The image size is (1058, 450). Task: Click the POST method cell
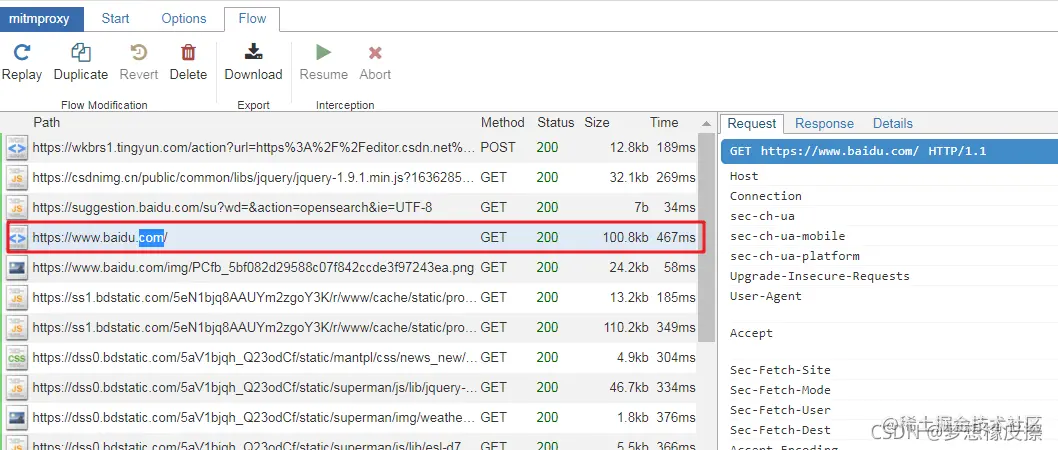(498, 147)
